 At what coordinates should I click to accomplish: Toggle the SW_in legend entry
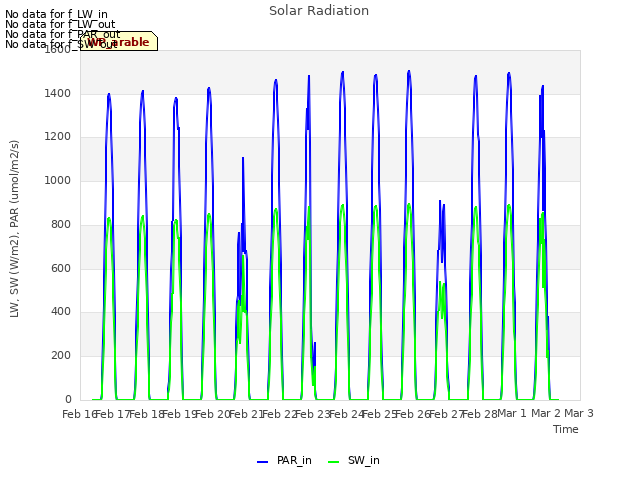coord(354,460)
